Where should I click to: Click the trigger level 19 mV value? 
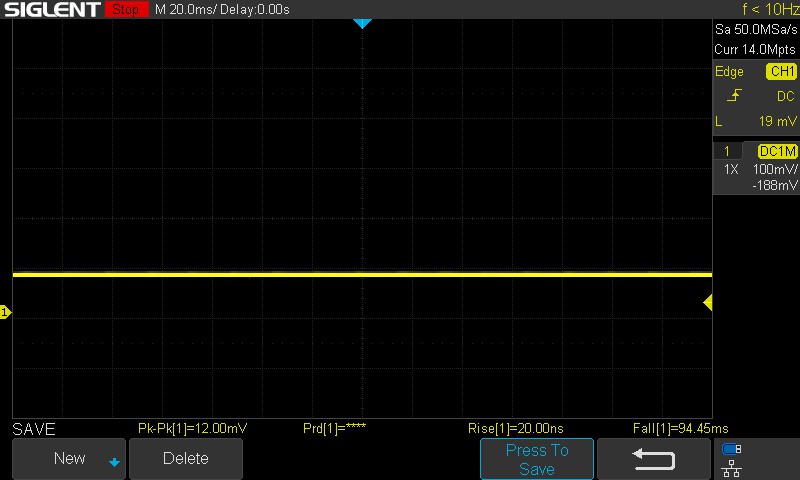click(x=777, y=121)
